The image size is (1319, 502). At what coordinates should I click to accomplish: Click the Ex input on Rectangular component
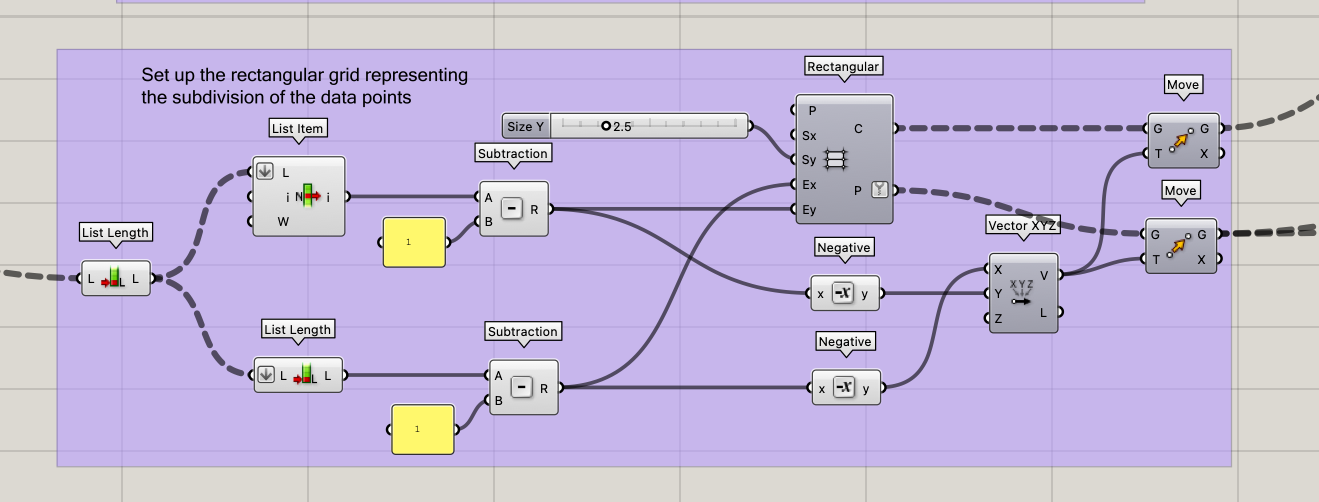[x=809, y=184]
